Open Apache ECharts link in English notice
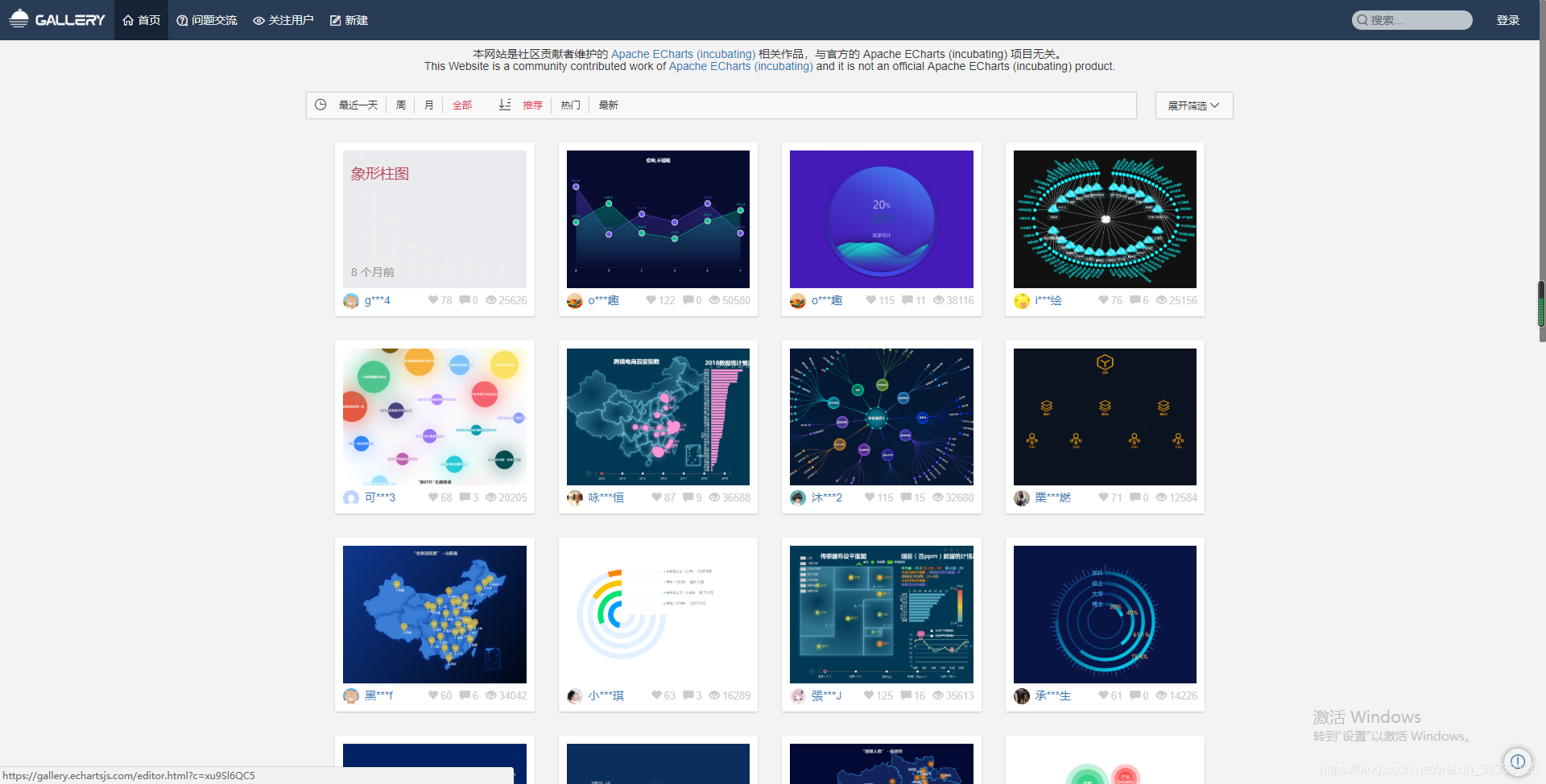The height and width of the screenshot is (784, 1546). click(x=741, y=66)
